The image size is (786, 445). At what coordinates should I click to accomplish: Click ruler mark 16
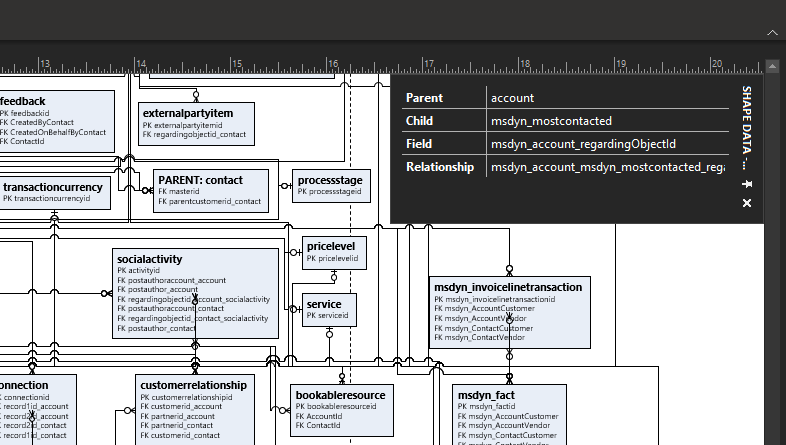tap(333, 64)
